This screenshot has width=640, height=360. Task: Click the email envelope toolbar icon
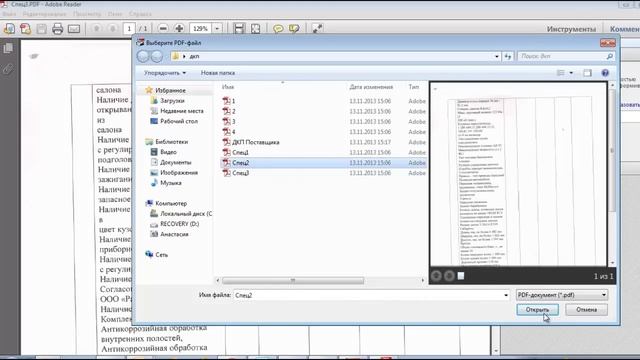(x=74, y=29)
